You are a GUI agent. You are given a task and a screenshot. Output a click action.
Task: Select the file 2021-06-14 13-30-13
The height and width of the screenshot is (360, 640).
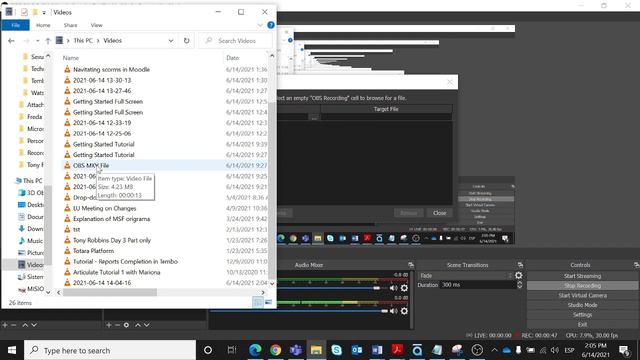(102, 80)
